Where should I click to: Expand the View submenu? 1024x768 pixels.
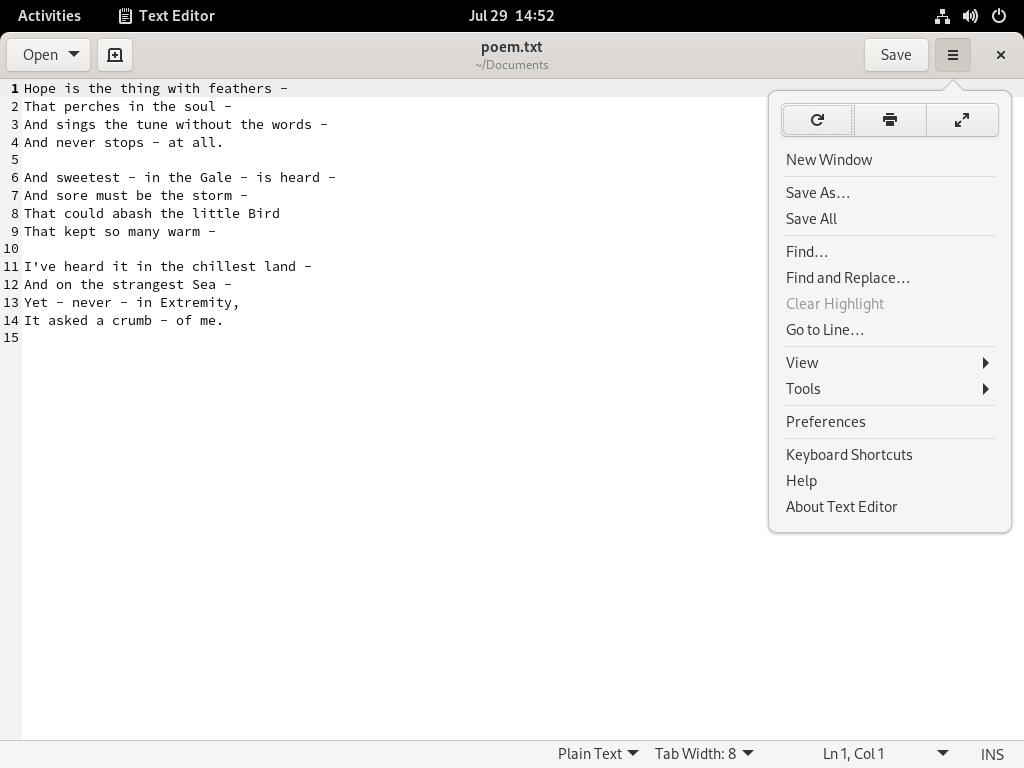[889, 363]
